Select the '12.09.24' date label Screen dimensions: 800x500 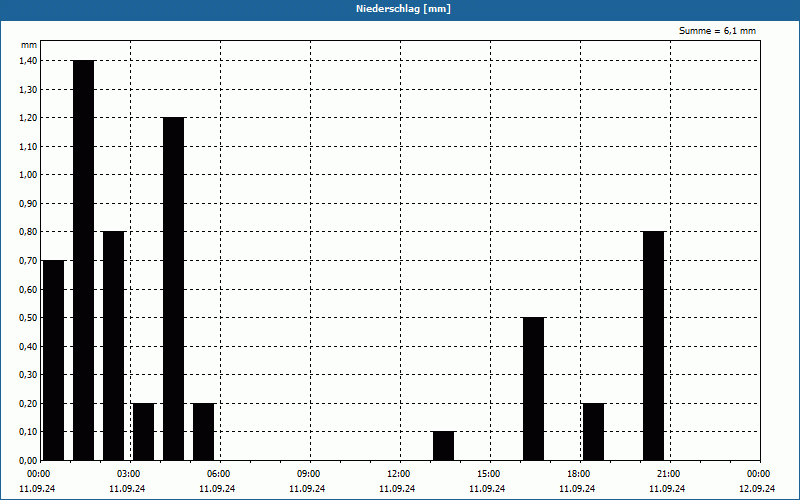click(757, 489)
